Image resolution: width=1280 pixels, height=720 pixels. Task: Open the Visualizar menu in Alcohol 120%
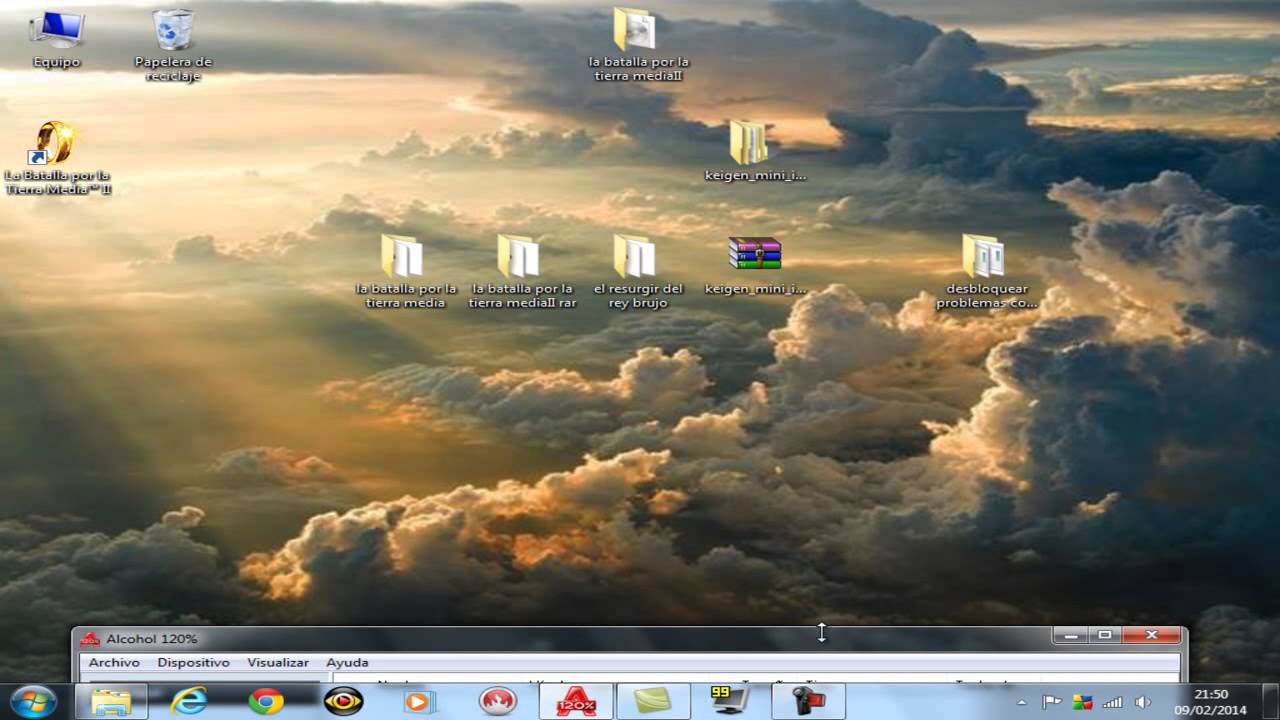(278, 662)
